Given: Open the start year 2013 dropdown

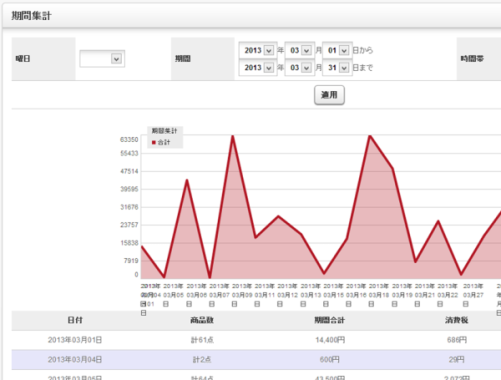Looking at the screenshot, I should pos(258,50).
